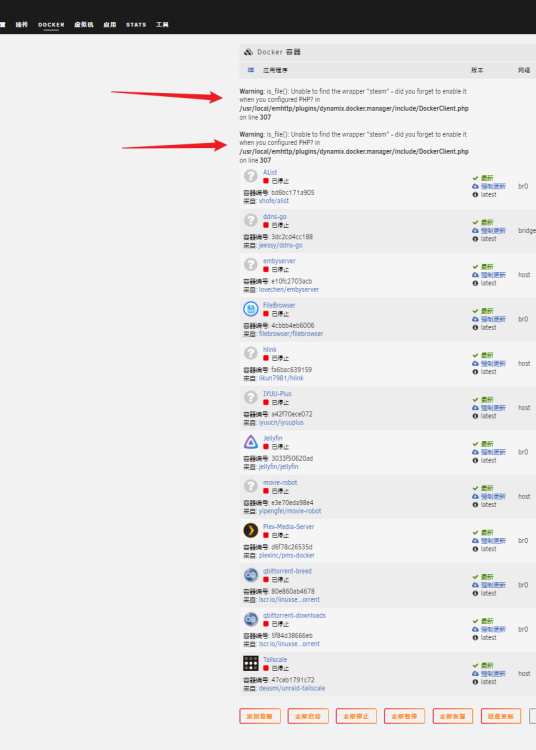Open the qbittorrent-downloads container name link
Image resolution: width=536 pixels, height=750 pixels.
click(294, 616)
